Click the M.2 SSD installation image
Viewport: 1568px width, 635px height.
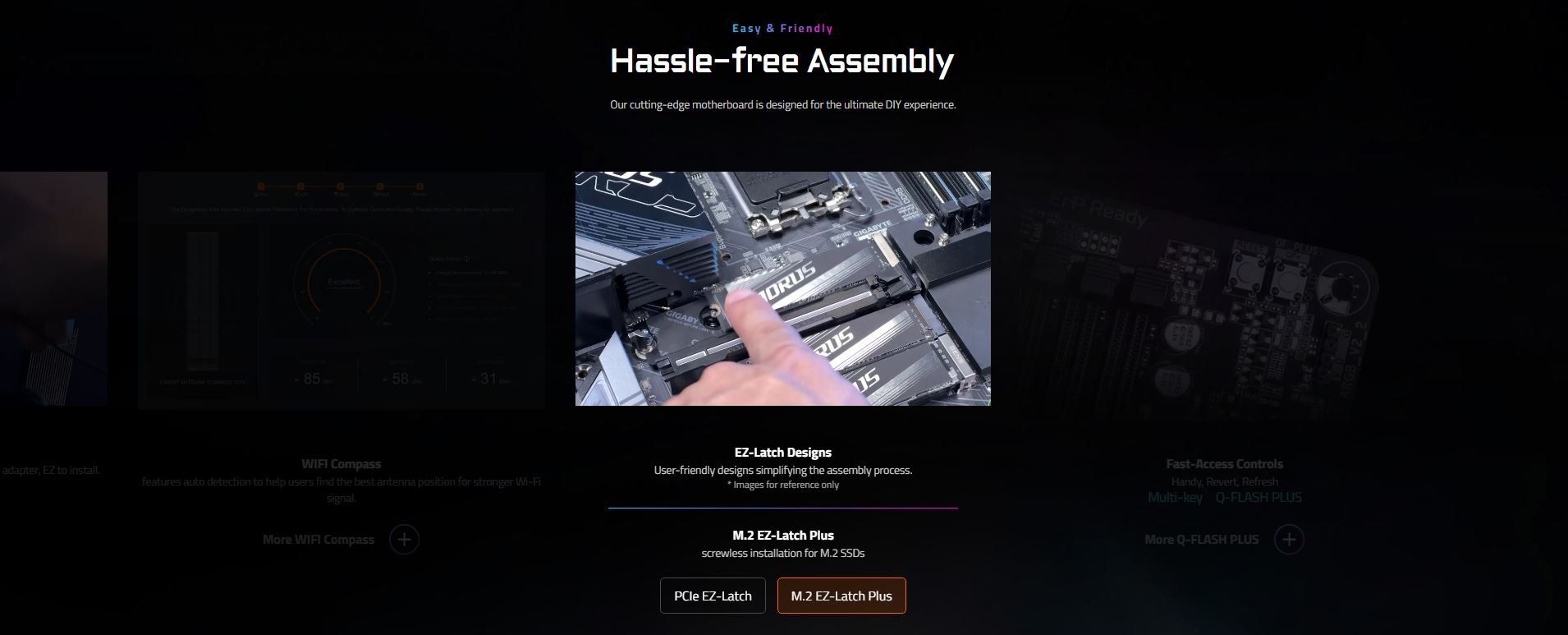783,288
